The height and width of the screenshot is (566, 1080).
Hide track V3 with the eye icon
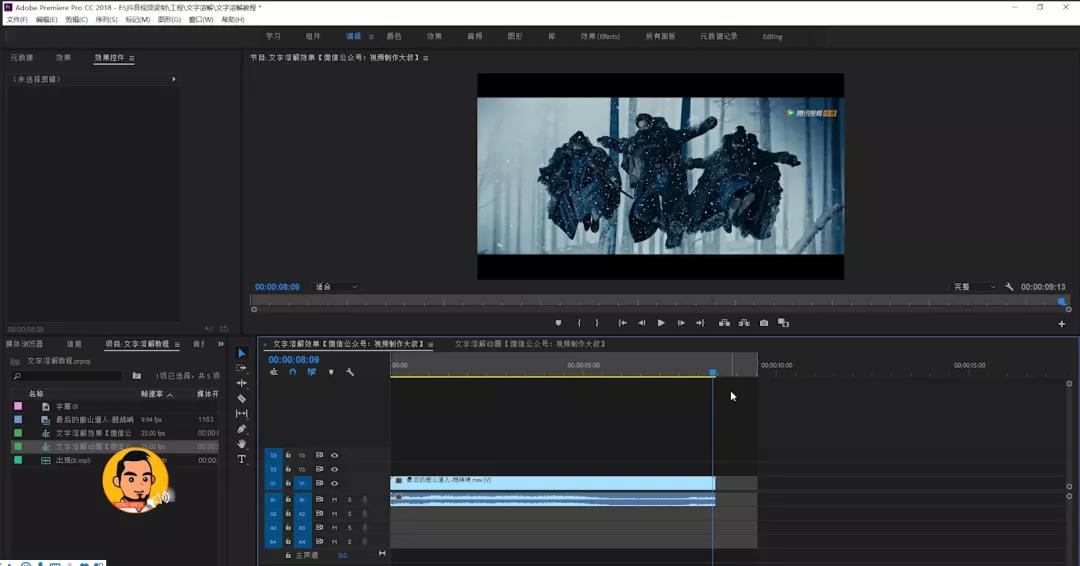point(335,455)
